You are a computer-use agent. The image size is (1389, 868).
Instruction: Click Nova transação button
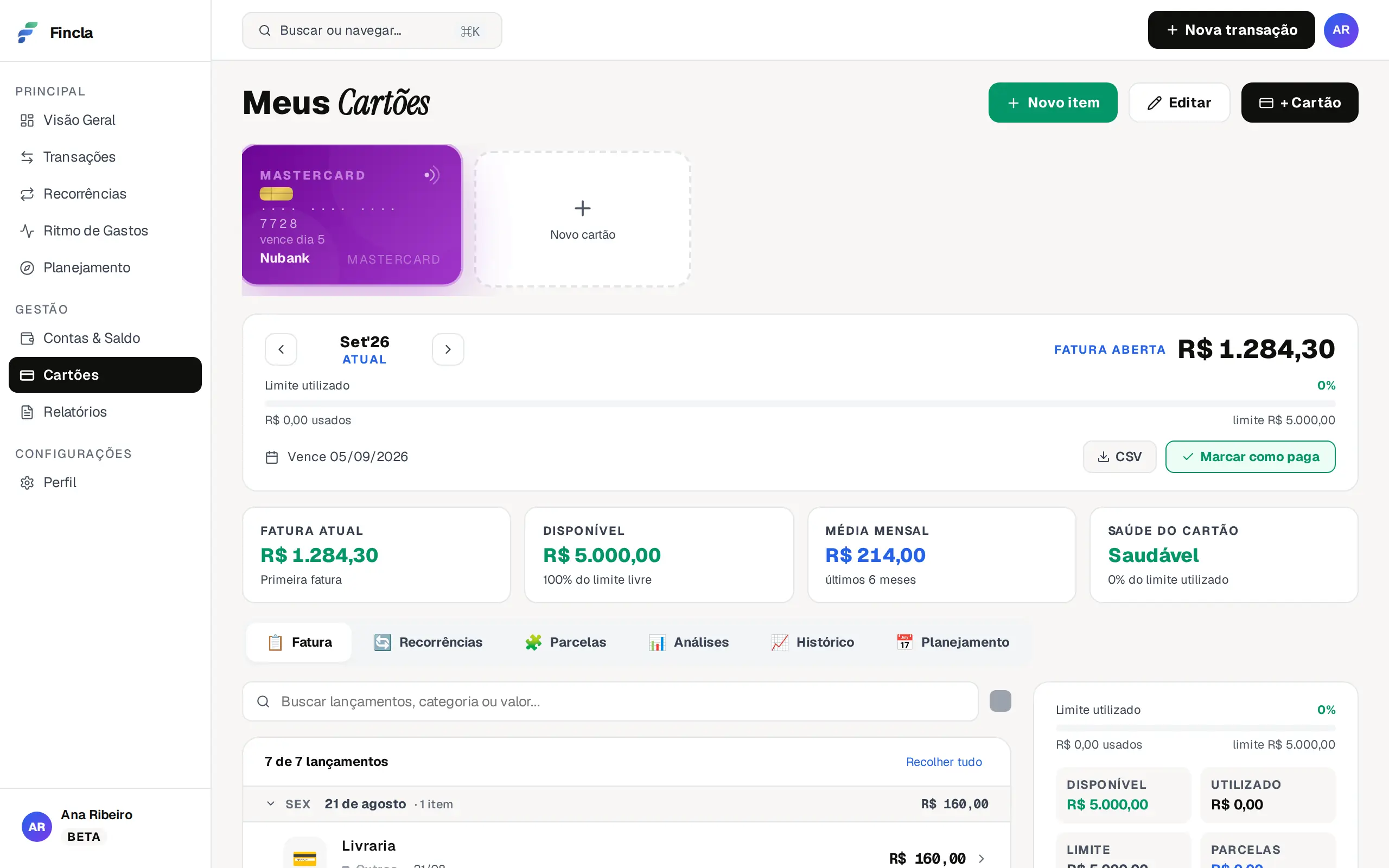tap(1231, 30)
